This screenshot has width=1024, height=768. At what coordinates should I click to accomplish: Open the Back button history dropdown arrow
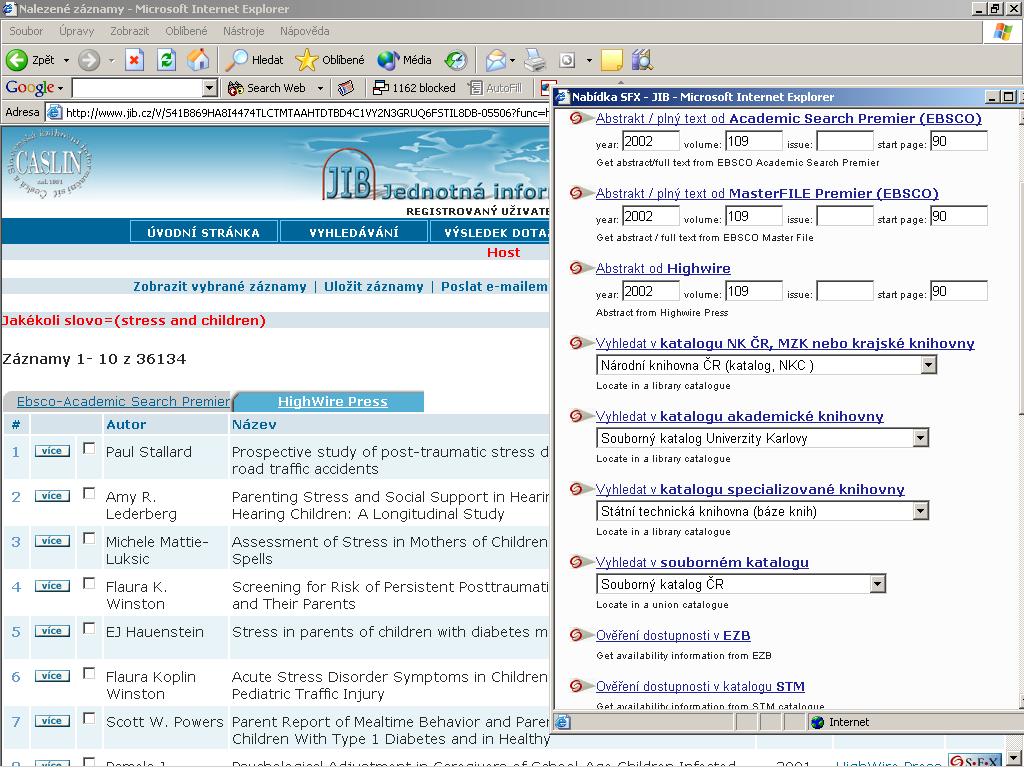[x=66, y=61]
